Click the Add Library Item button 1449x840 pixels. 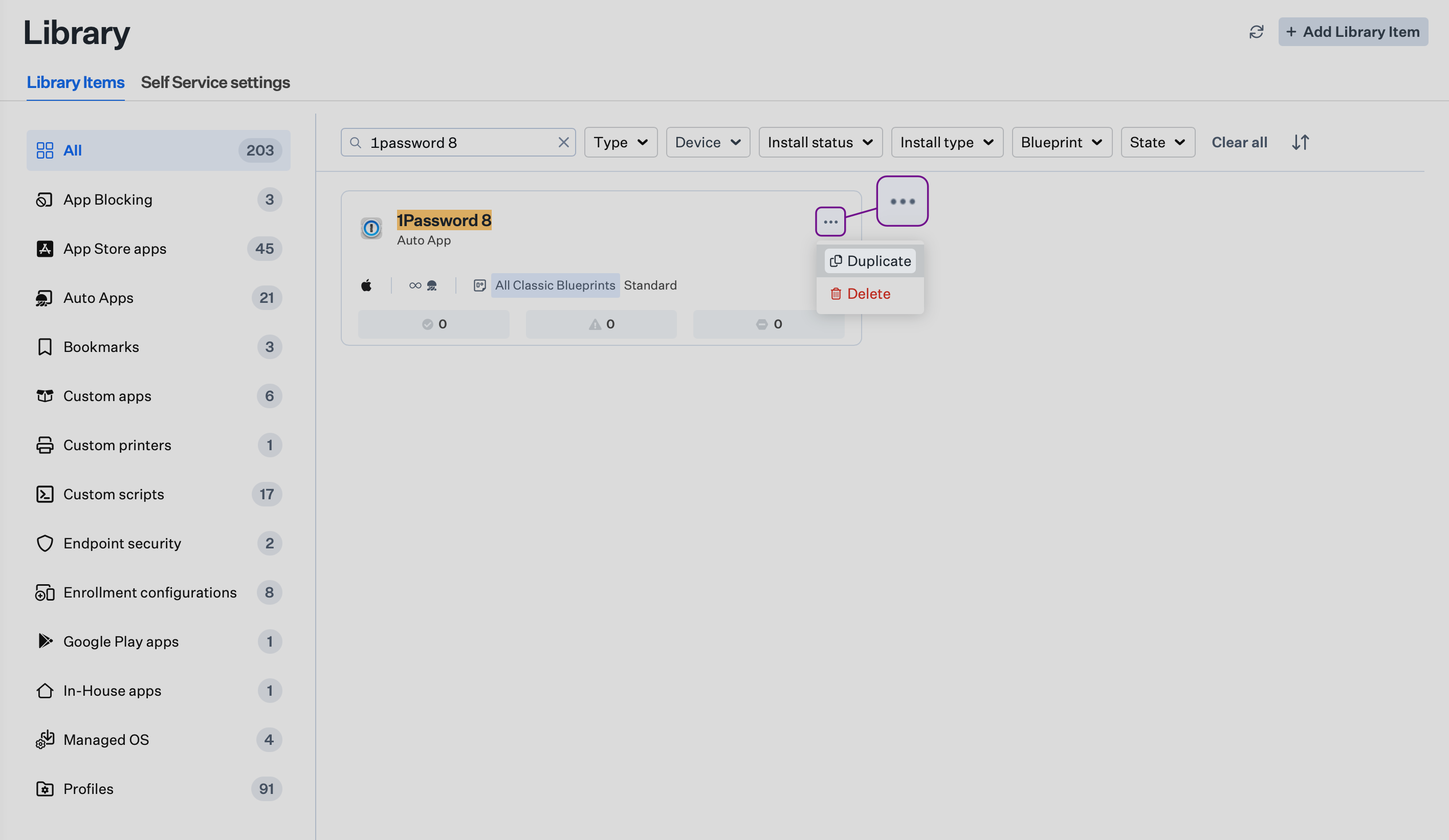(x=1352, y=32)
